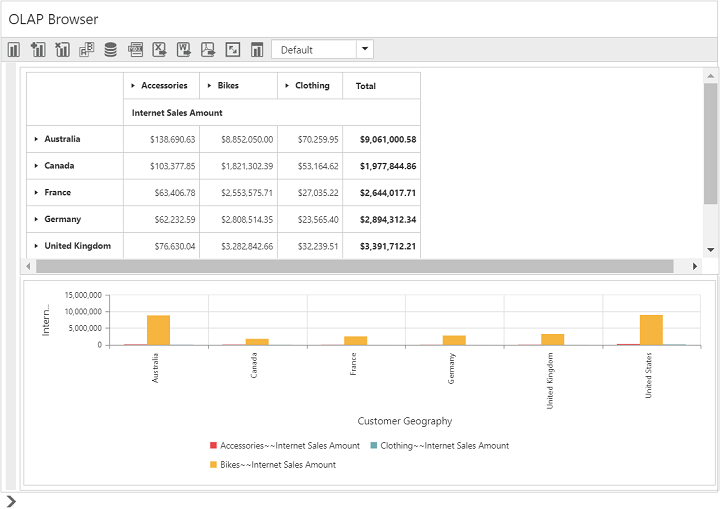720x509 pixels.
Task: Show the MDX query icon
Action: [x=135, y=49]
